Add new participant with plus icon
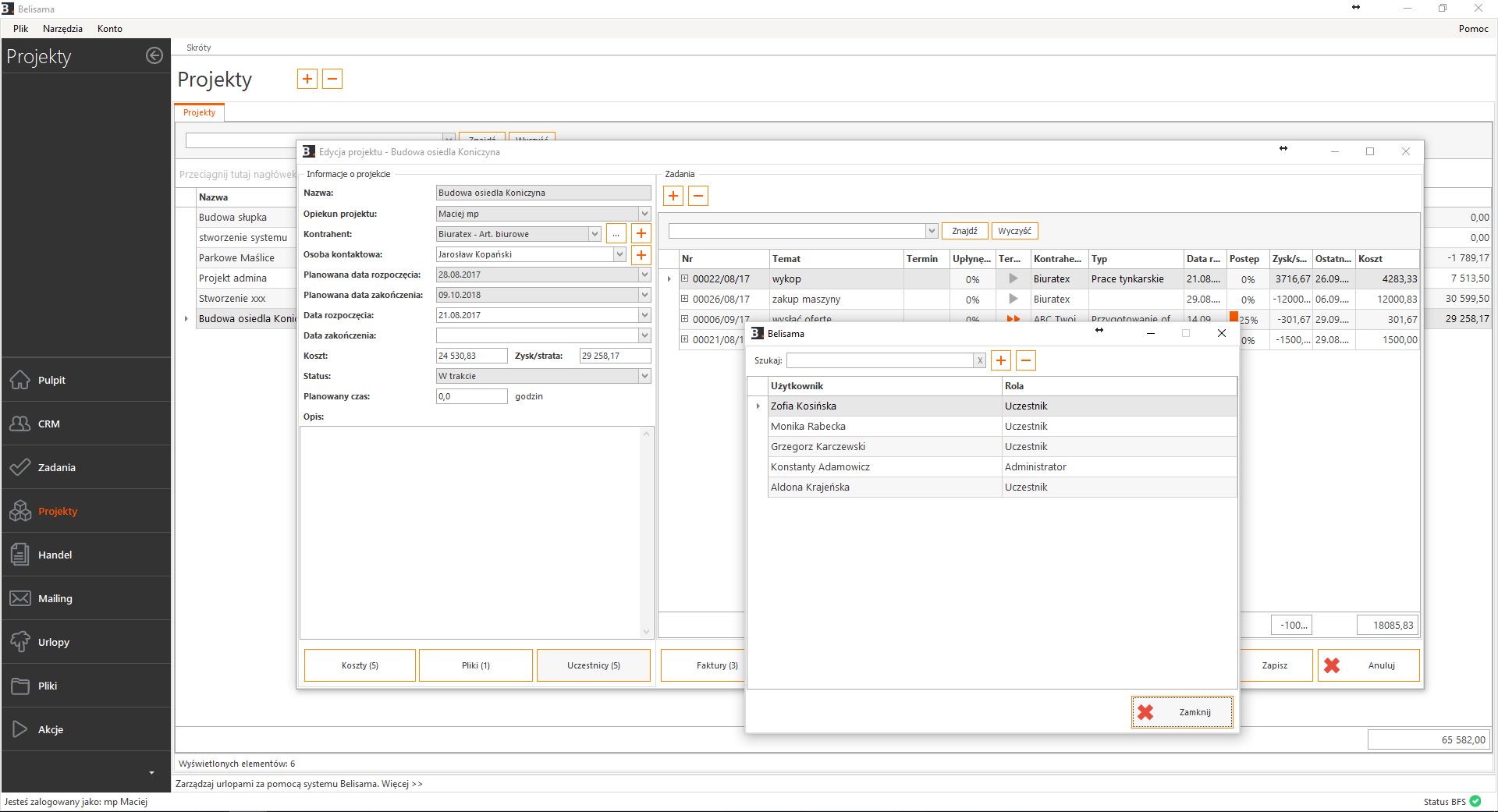 (x=1000, y=360)
